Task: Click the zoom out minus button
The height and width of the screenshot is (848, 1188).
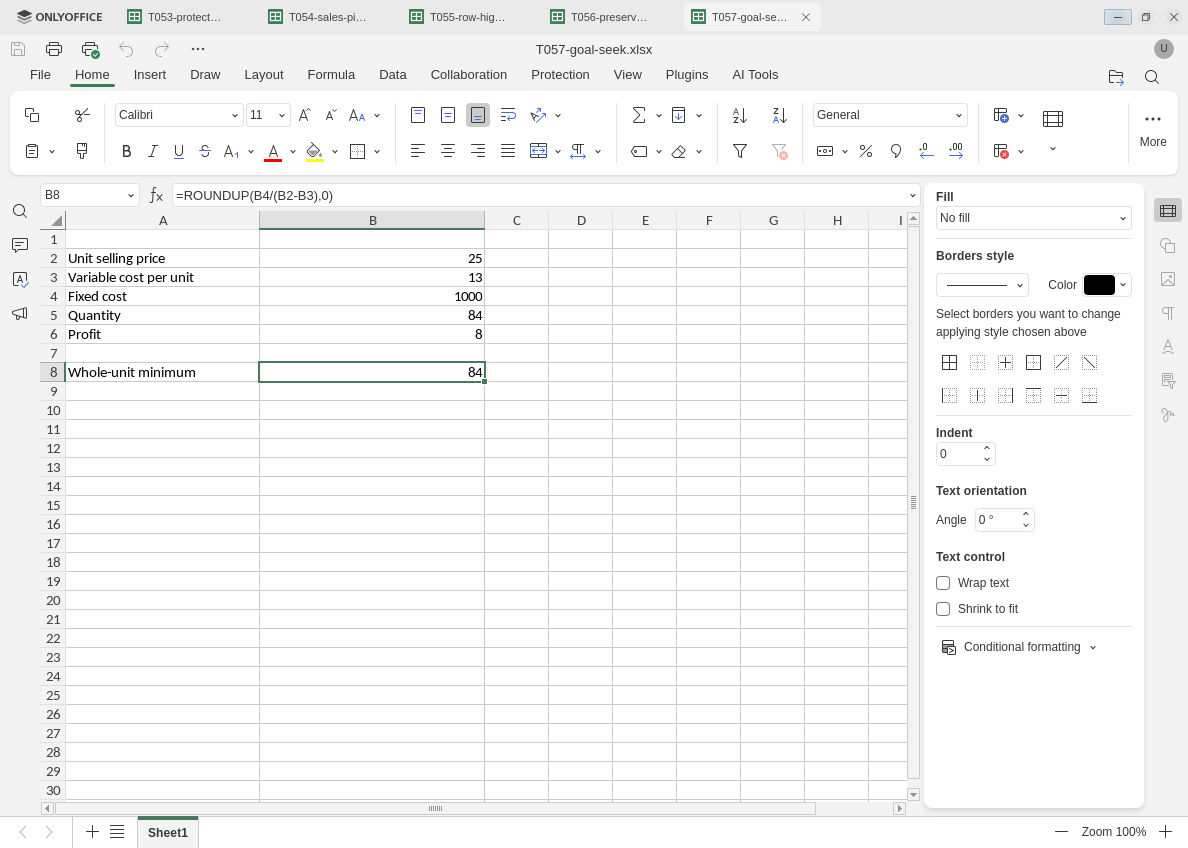Action: click(x=1061, y=832)
